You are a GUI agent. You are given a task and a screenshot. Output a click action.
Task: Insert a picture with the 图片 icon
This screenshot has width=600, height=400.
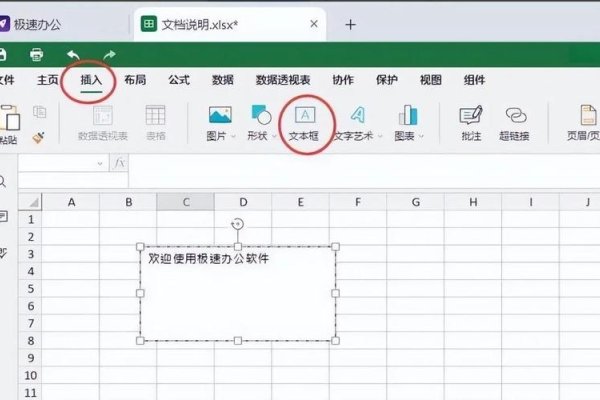(x=220, y=115)
